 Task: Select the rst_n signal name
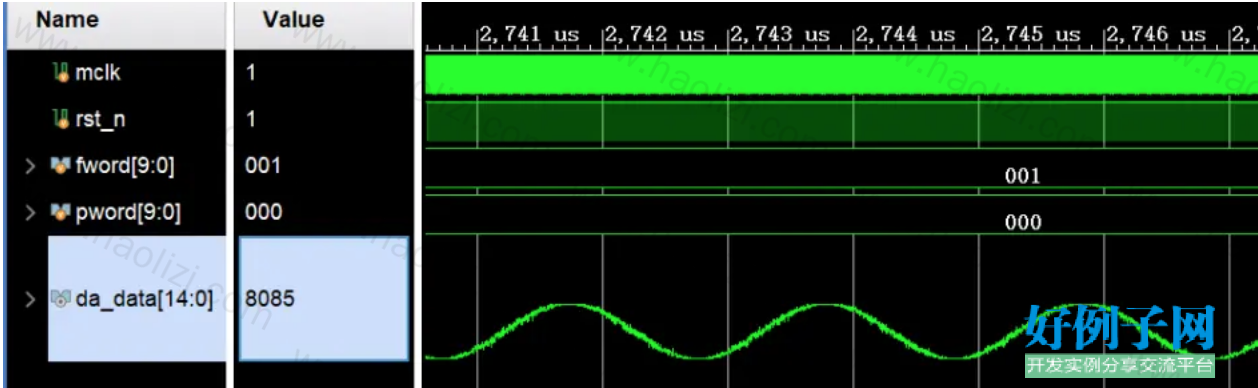pos(100,119)
